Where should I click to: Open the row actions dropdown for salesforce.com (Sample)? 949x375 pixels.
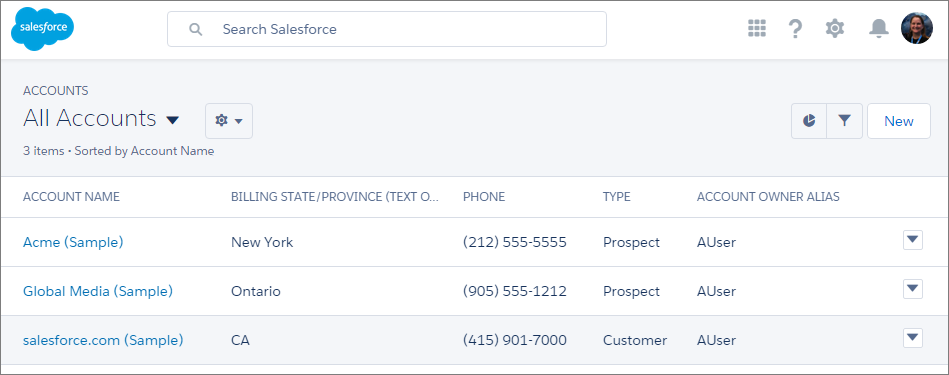(x=913, y=338)
